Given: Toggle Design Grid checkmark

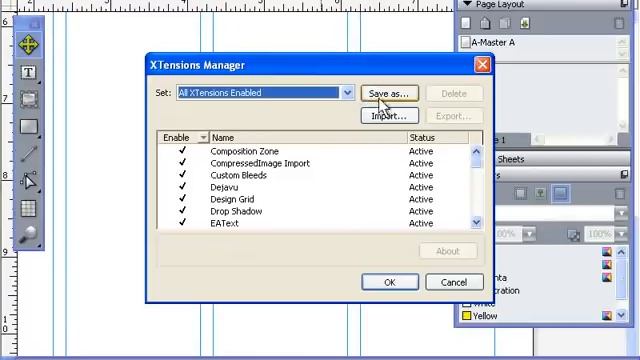Looking at the screenshot, I should click(182, 198).
